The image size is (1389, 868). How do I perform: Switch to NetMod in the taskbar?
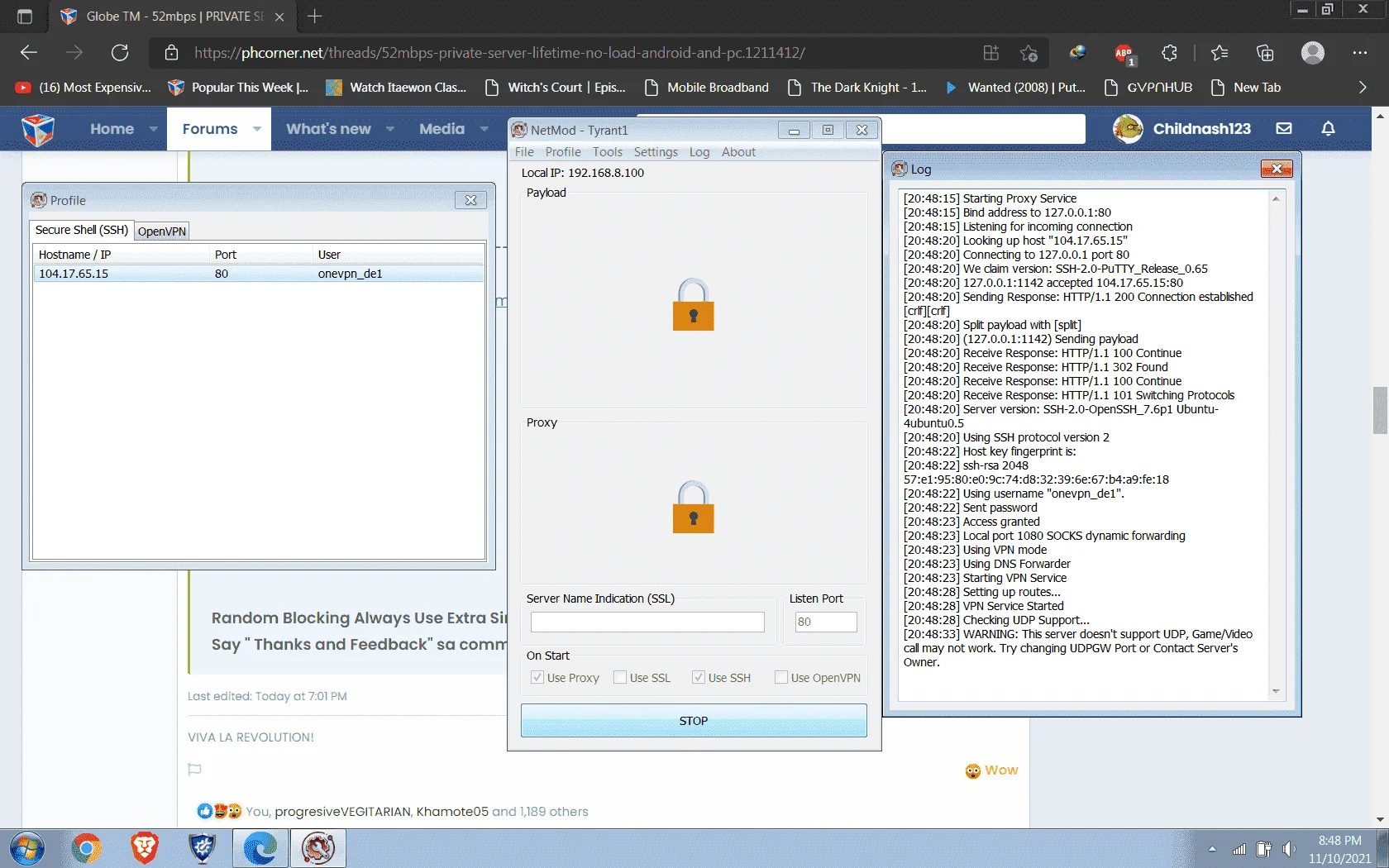(318, 849)
